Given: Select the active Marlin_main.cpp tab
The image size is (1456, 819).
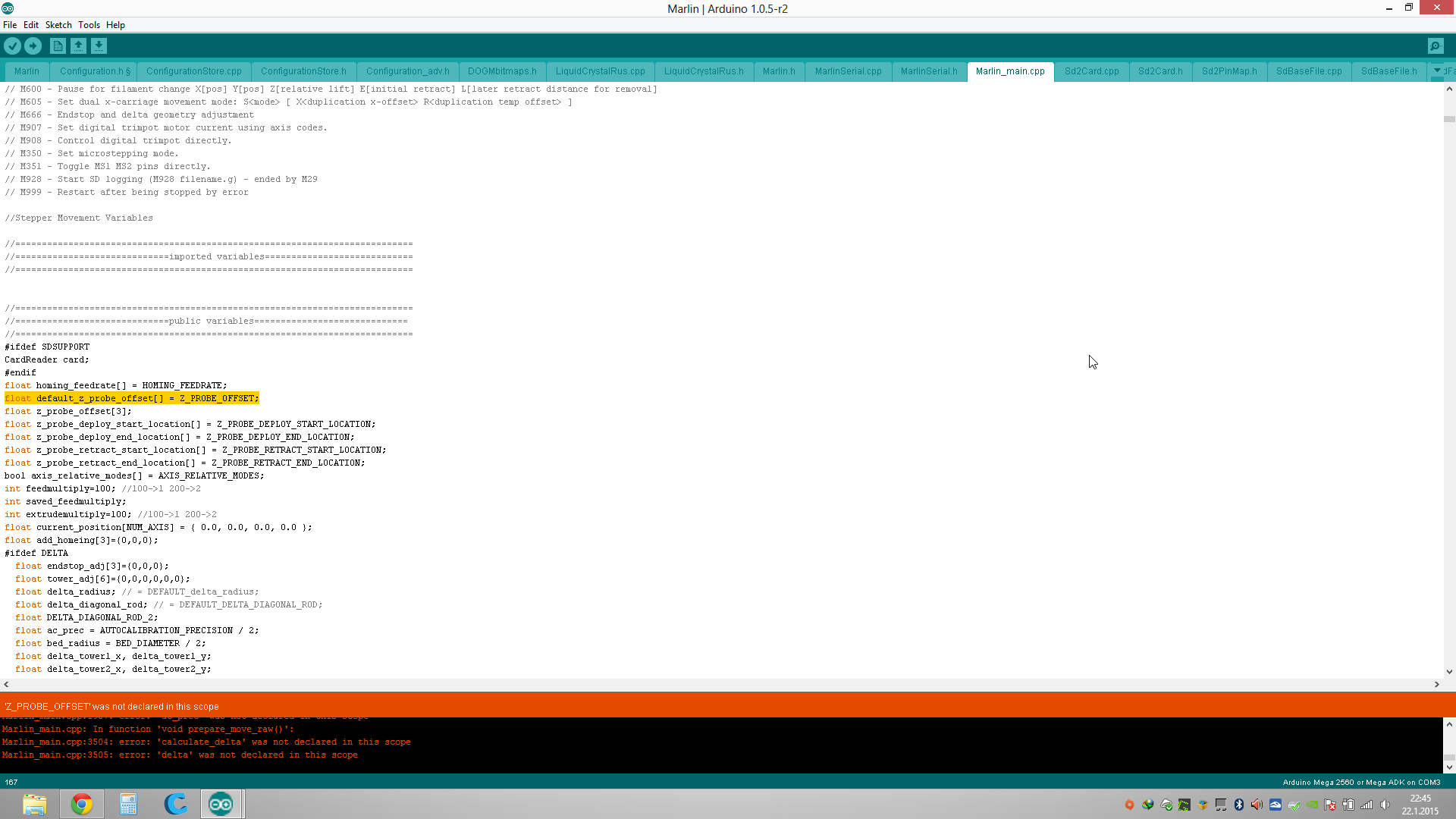Looking at the screenshot, I should [x=1010, y=71].
